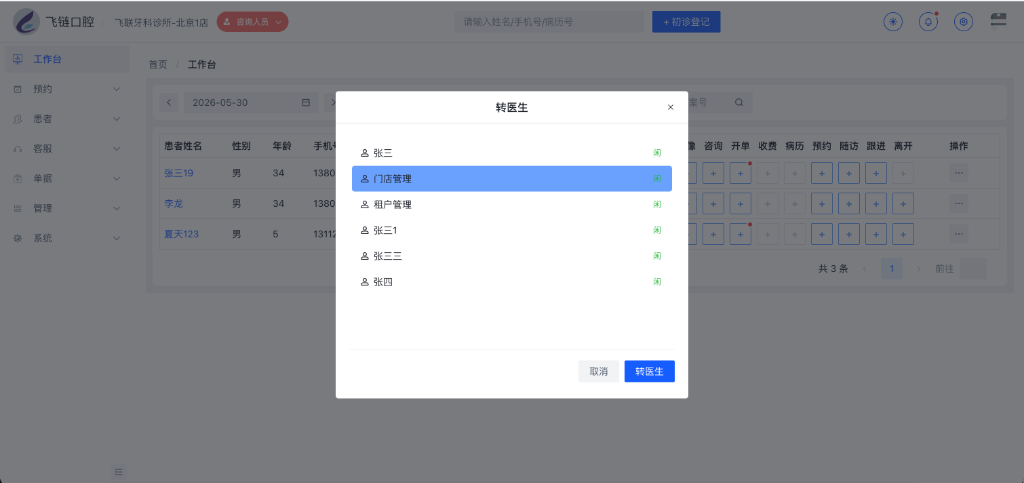Expand the 患者 sidebar menu
The image size is (1024, 483).
67,119
